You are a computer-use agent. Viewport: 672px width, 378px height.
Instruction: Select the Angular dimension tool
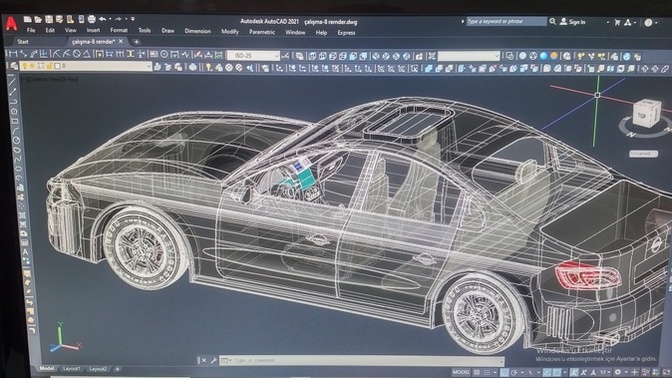tap(87, 54)
